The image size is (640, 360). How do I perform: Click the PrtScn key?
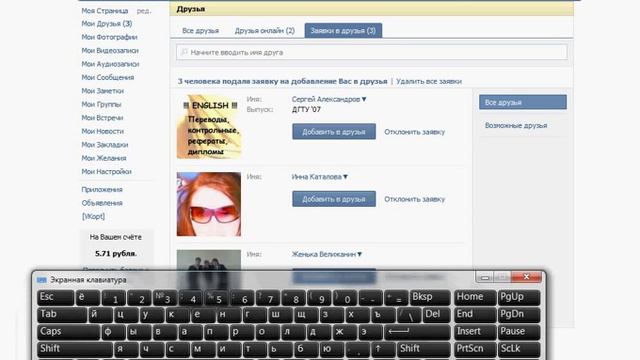tap(475, 349)
